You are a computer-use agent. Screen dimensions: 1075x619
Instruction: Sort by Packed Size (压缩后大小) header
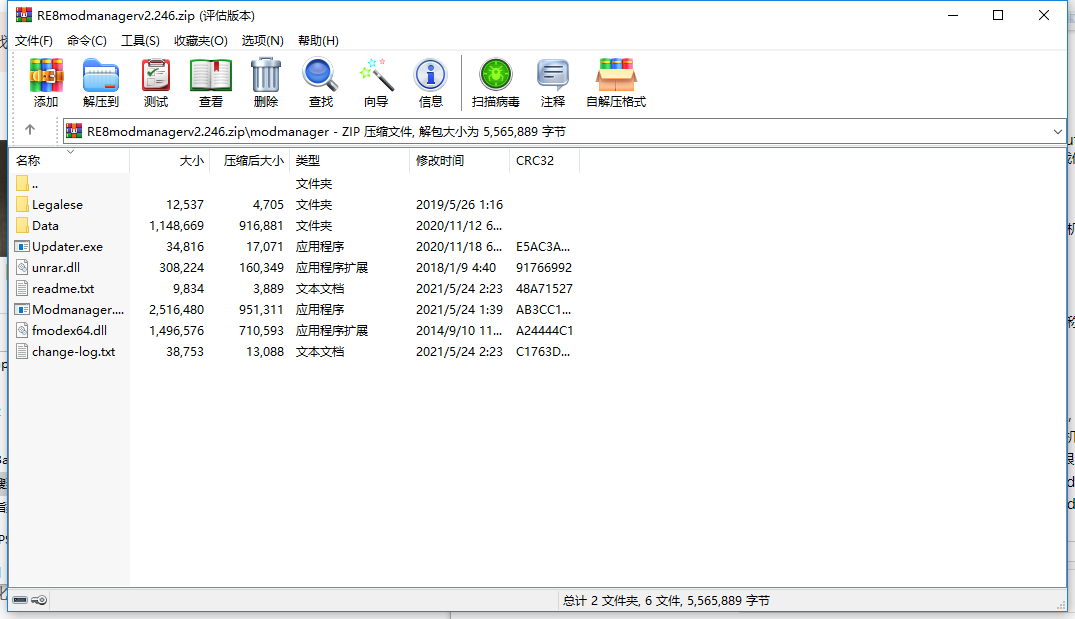tap(250, 160)
